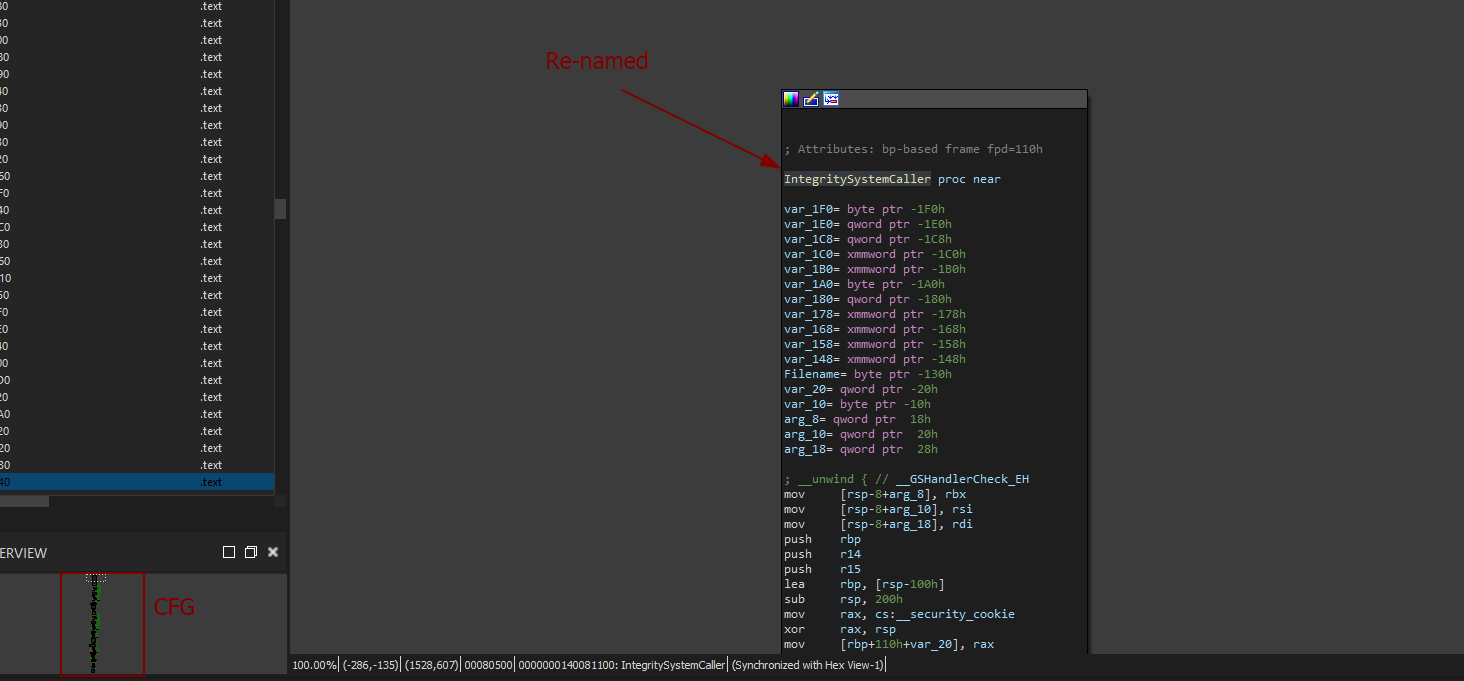Image resolution: width=1464 pixels, height=681 pixels.
Task: Select the highlighted blue .text row
Action: point(137,482)
